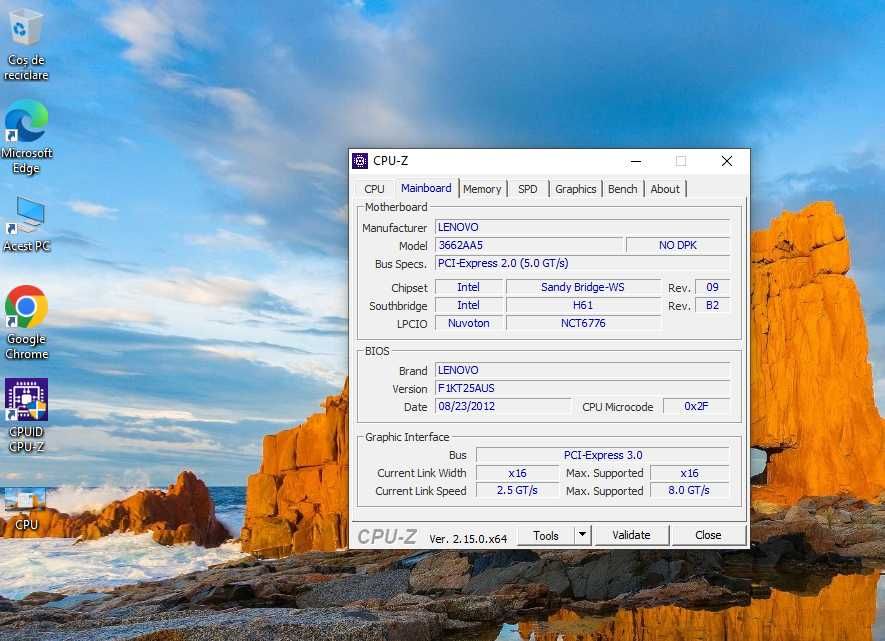Click the Bus Specs PCI-Express 2.0 field
885x641 pixels.
click(582, 263)
